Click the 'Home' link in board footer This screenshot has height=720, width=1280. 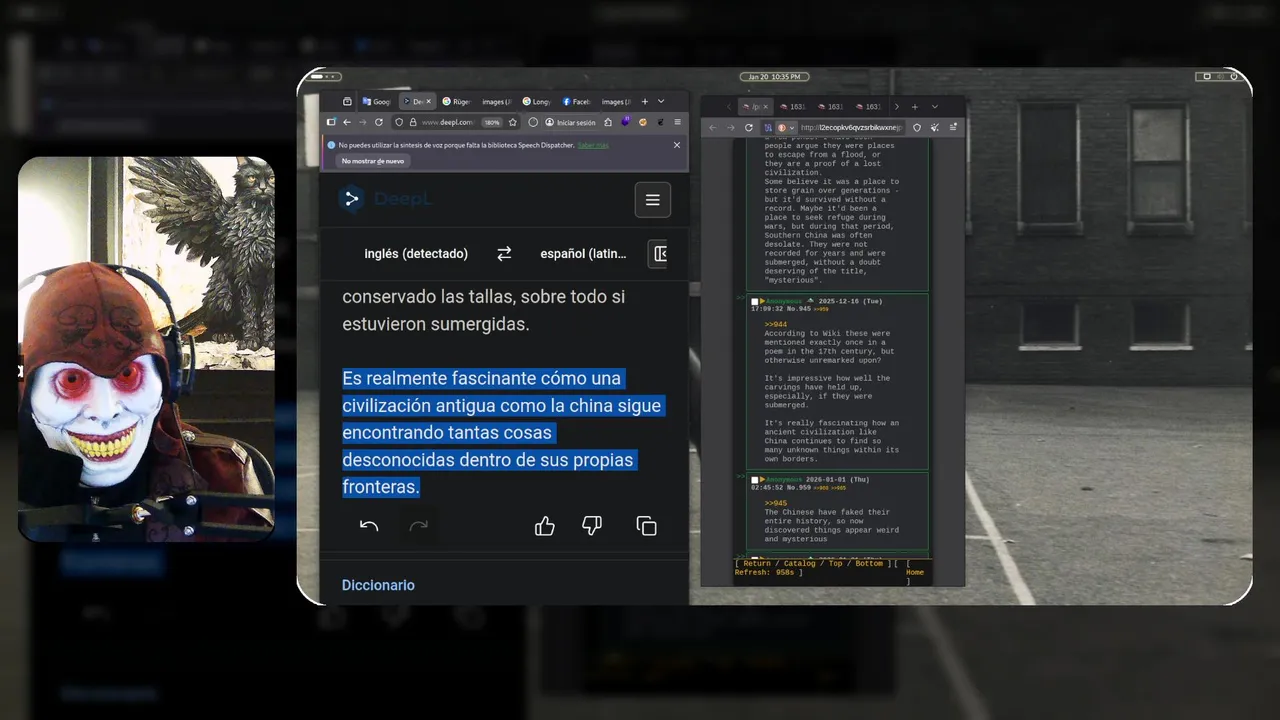[915, 573]
